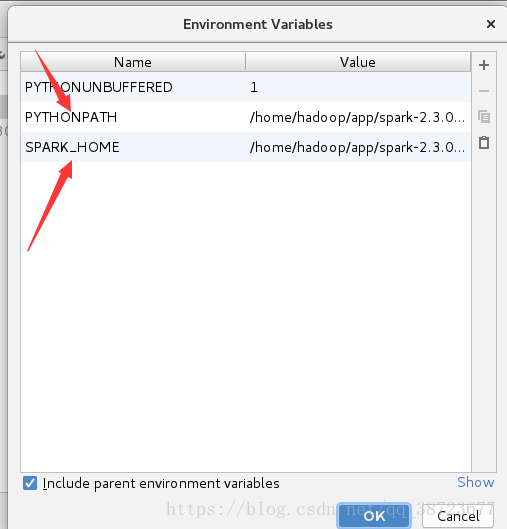
Task: Click the Include parent environment variables label
Action: coord(161,483)
